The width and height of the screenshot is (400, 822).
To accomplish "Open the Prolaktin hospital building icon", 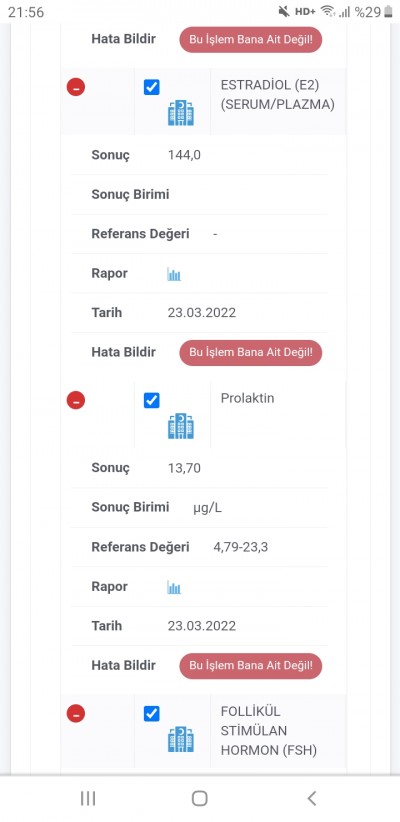I will click(x=181, y=426).
